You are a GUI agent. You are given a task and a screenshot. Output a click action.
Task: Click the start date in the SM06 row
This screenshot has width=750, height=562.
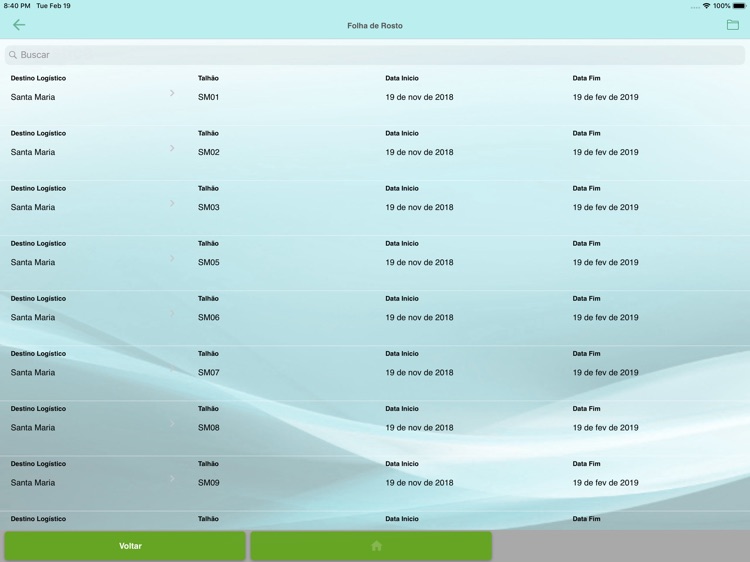pyautogui.click(x=419, y=317)
